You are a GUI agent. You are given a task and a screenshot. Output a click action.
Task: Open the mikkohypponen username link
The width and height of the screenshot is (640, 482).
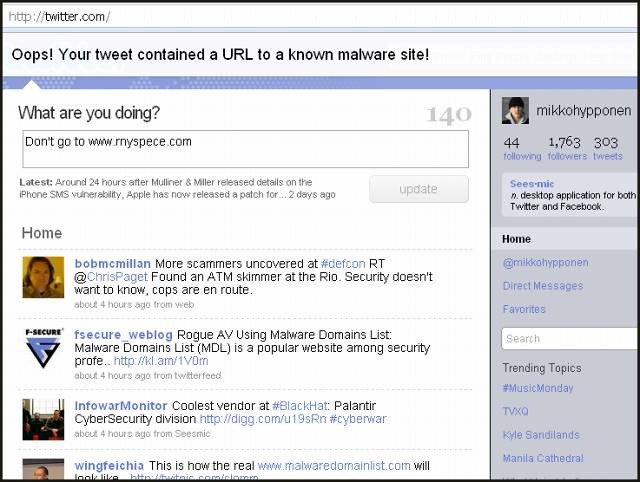584,111
